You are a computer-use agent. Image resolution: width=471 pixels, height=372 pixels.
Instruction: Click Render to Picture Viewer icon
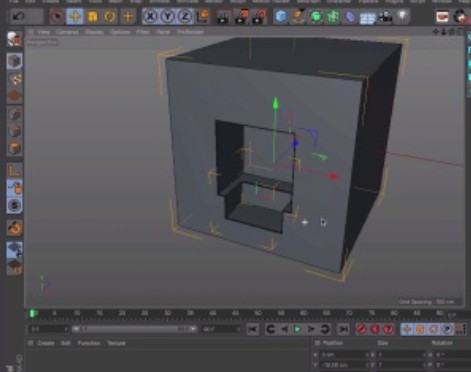[x=242, y=17]
